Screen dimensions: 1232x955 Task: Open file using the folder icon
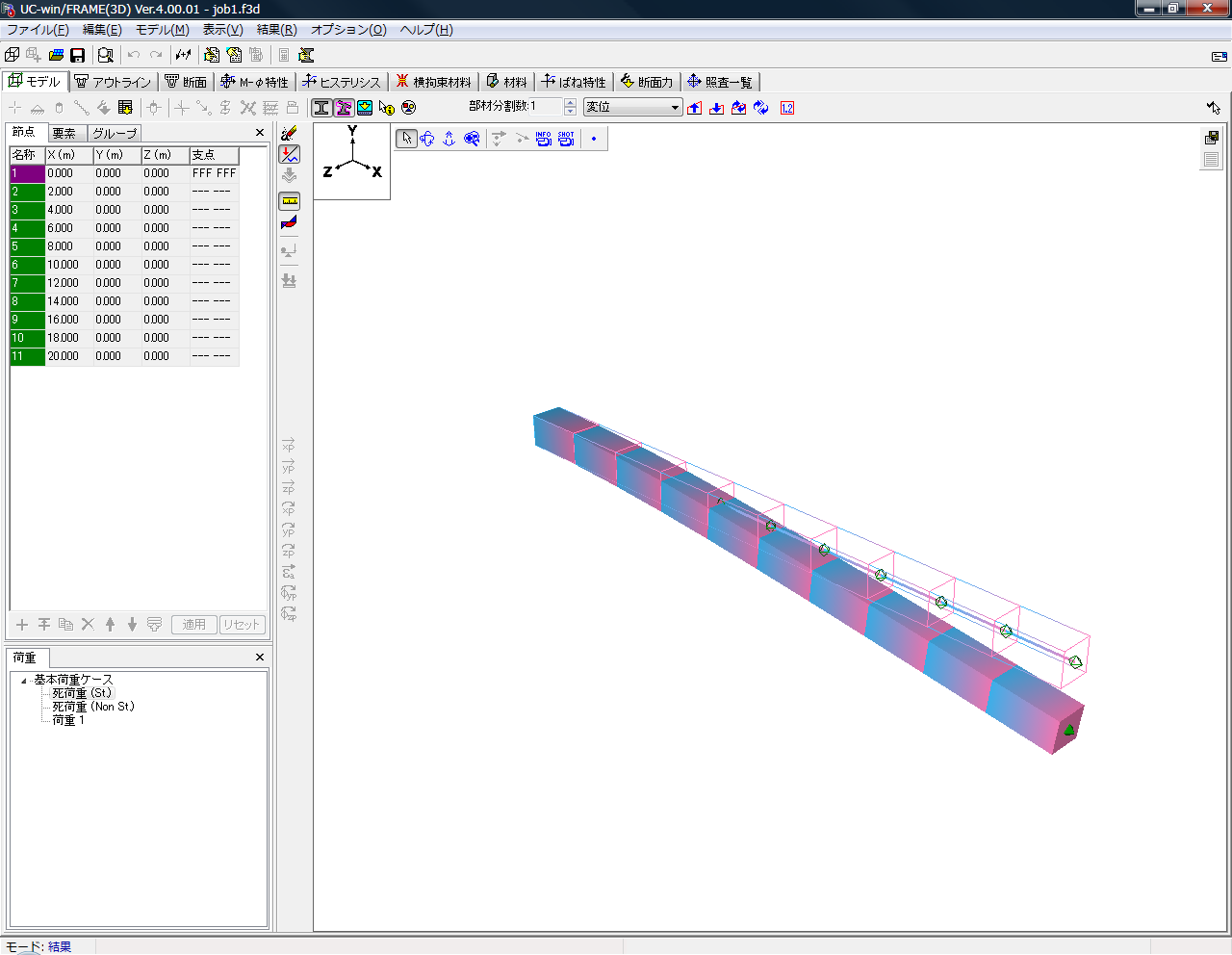tap(56, 56)
